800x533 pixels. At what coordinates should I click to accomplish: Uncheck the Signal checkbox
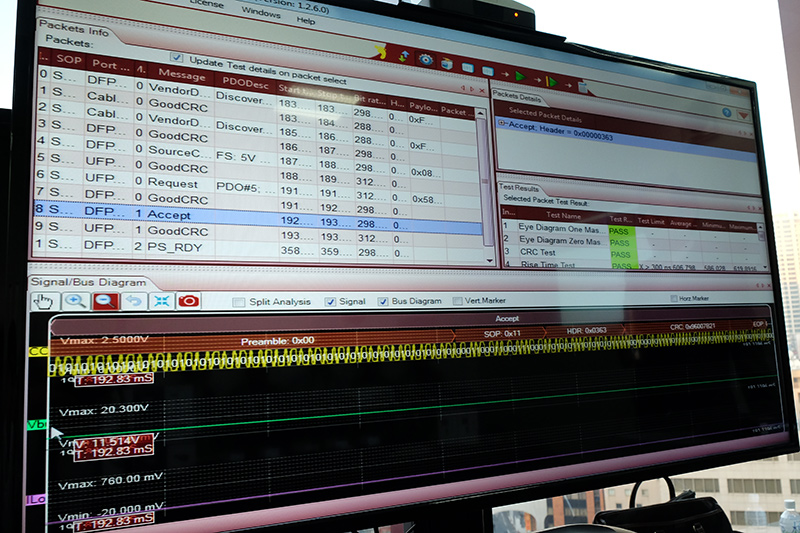click(330, 301)
